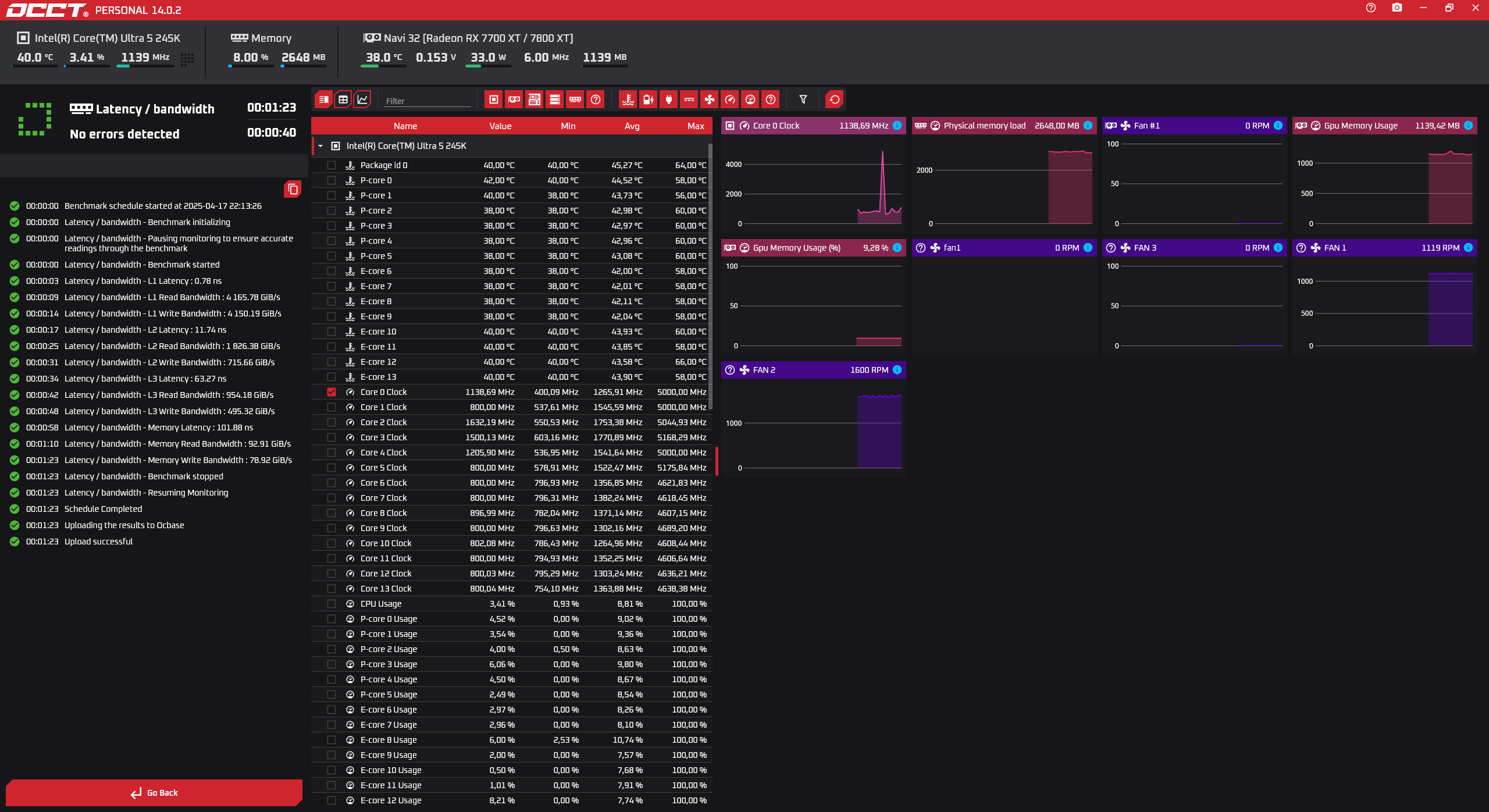
Task: Copy the benchmark log to clipboard
Action: click(293, 189)
